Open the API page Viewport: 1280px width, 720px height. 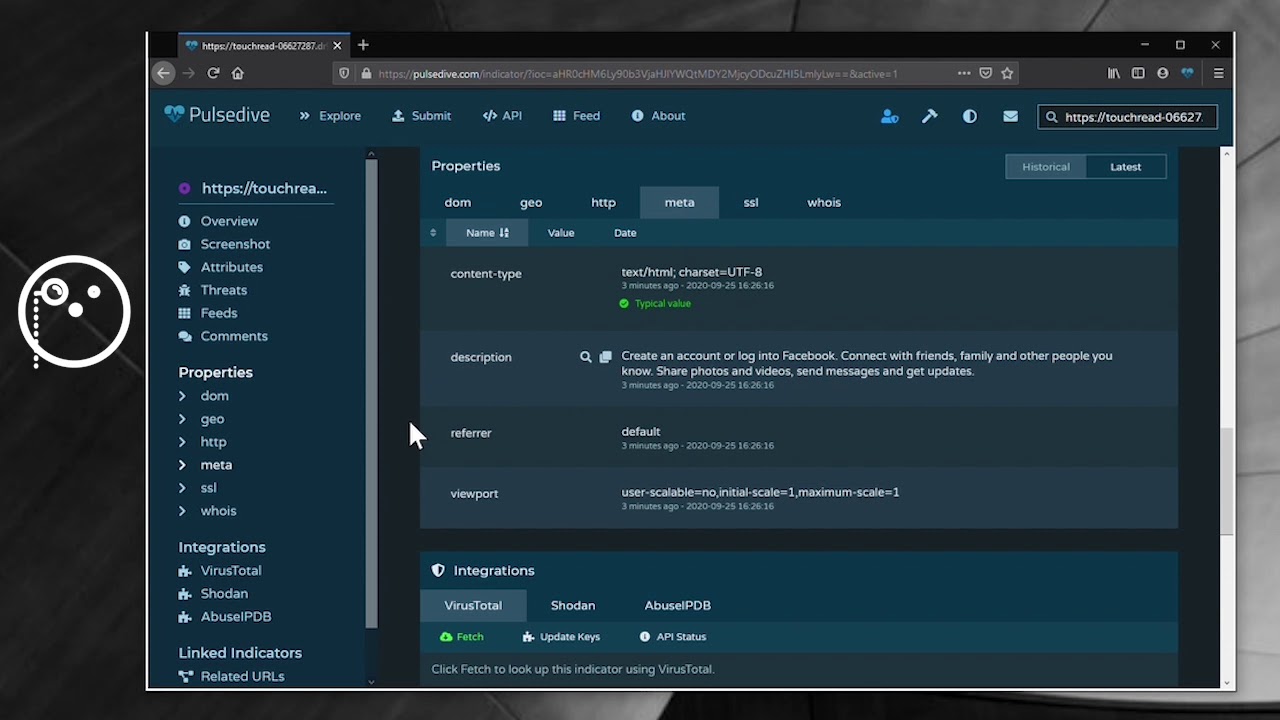point(502,116)
